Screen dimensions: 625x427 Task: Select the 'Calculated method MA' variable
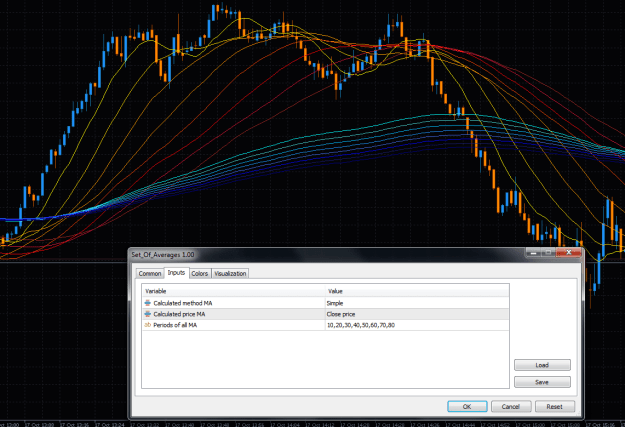183,303
